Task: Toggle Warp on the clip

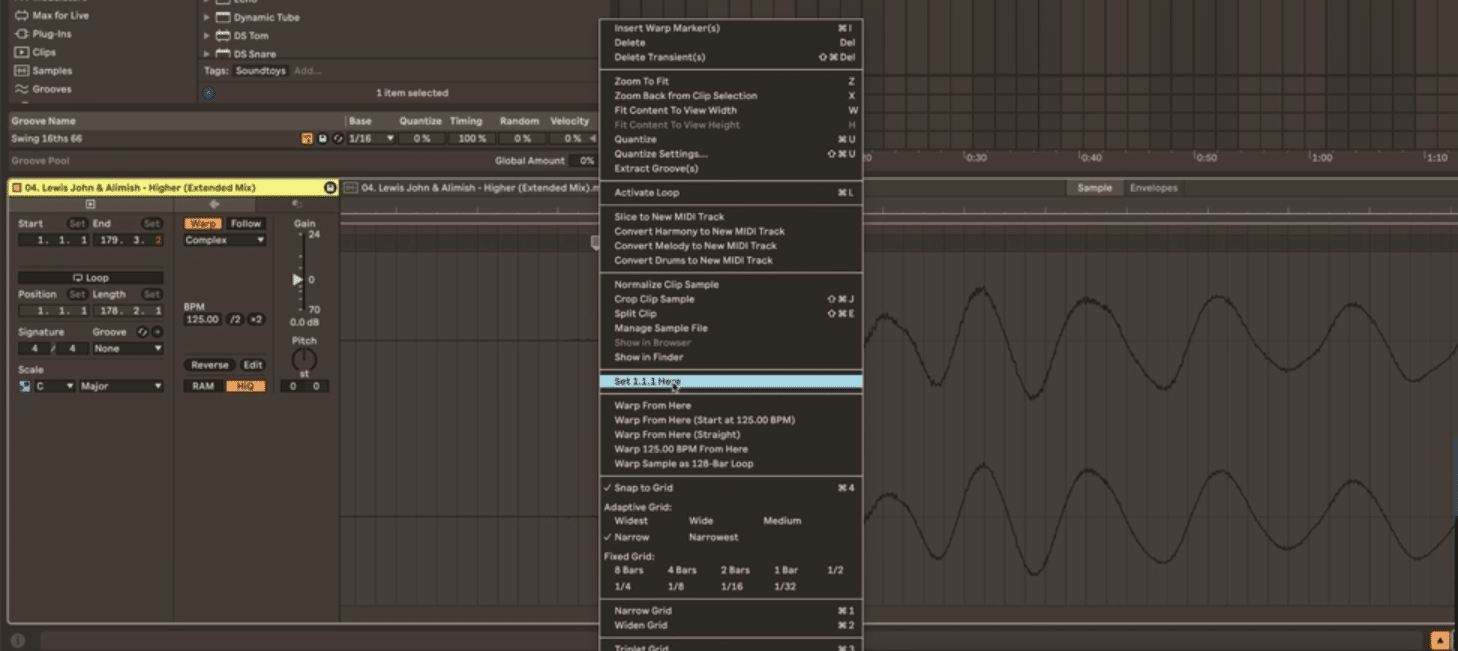Action: (203, 223)
